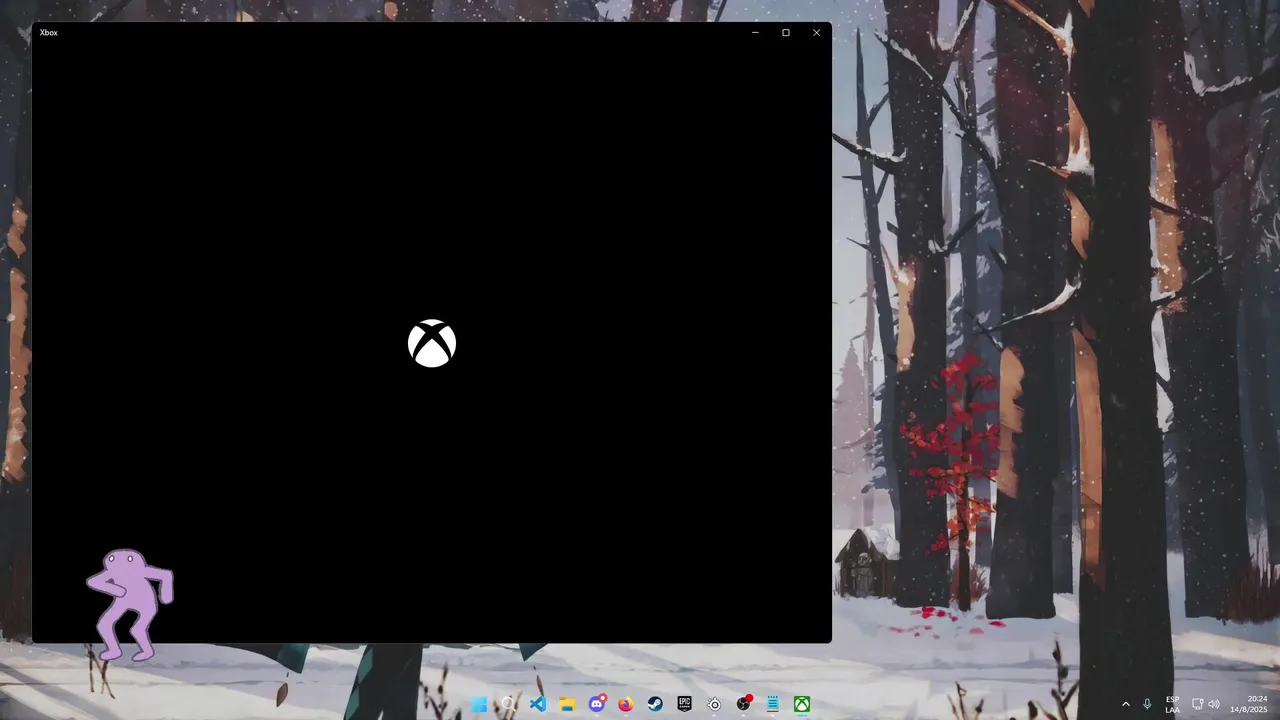
Task: Click the Xbox window title text
Action: click(49, 33)
